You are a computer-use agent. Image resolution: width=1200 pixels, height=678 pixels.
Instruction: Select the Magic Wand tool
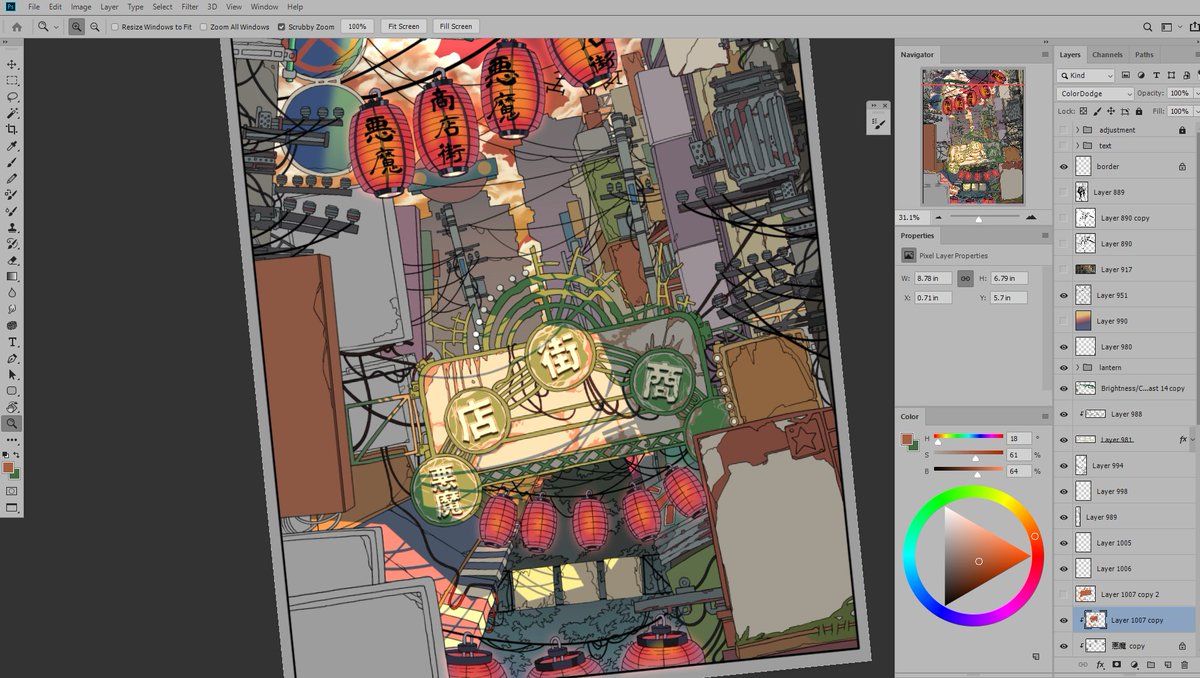pos(12,113)
